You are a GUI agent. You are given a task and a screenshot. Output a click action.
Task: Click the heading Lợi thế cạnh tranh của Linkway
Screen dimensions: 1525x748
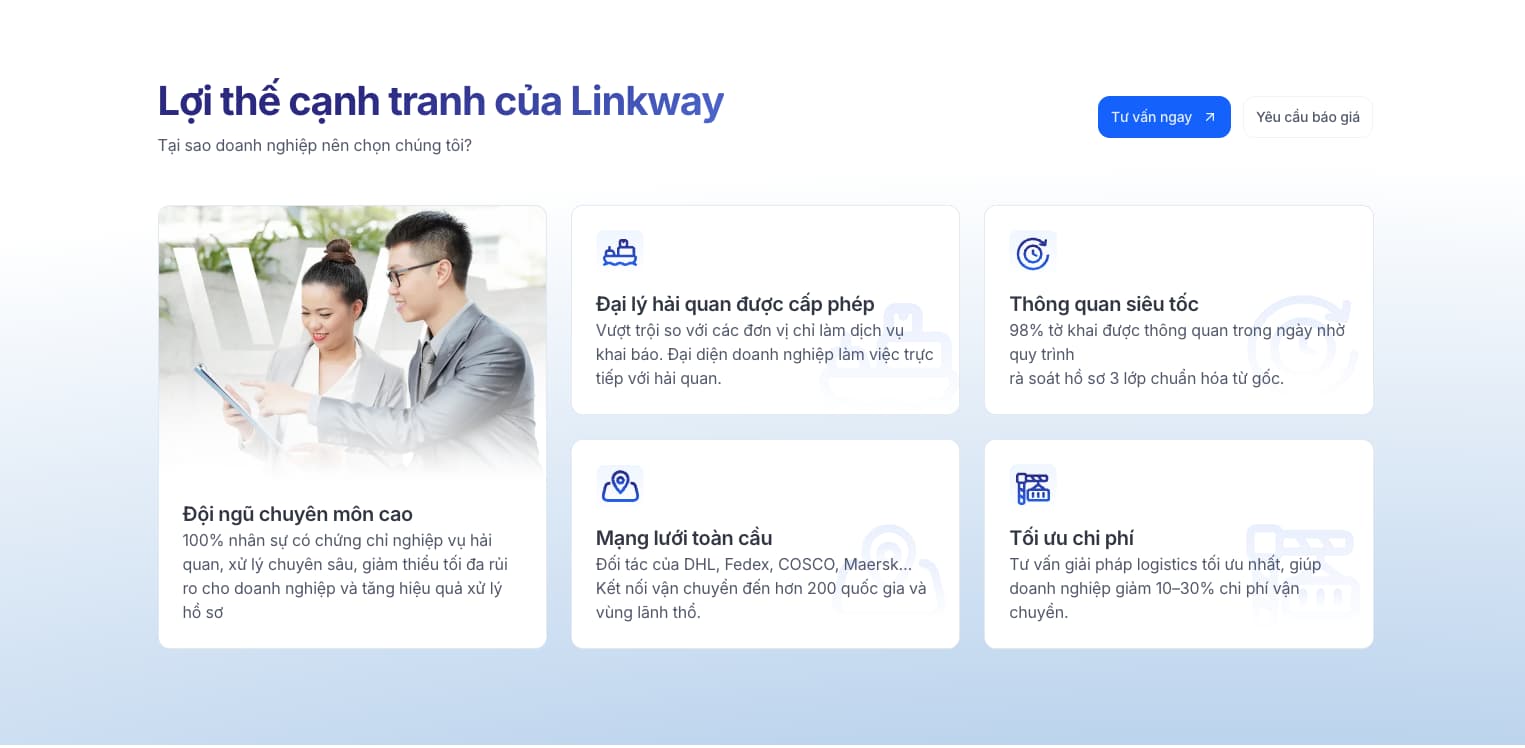(440, 101)
